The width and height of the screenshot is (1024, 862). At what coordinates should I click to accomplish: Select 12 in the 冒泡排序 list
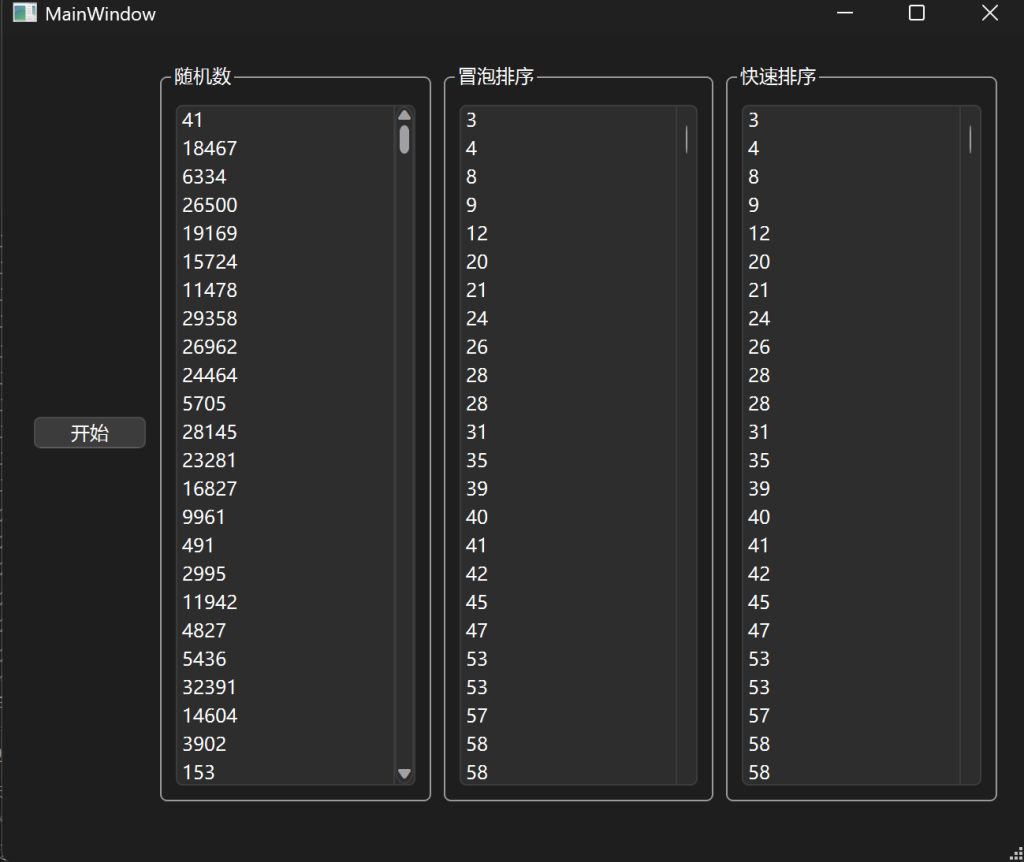click(477, 233)
